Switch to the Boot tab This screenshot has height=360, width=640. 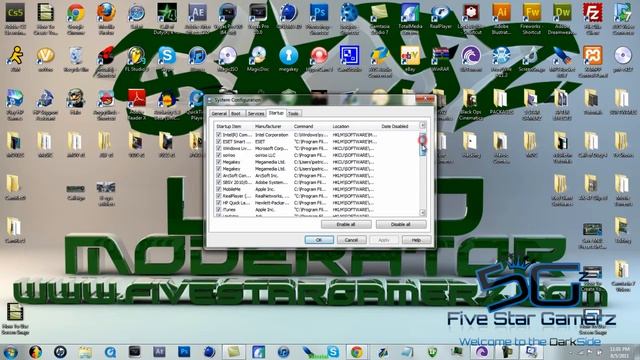(236, 113)
